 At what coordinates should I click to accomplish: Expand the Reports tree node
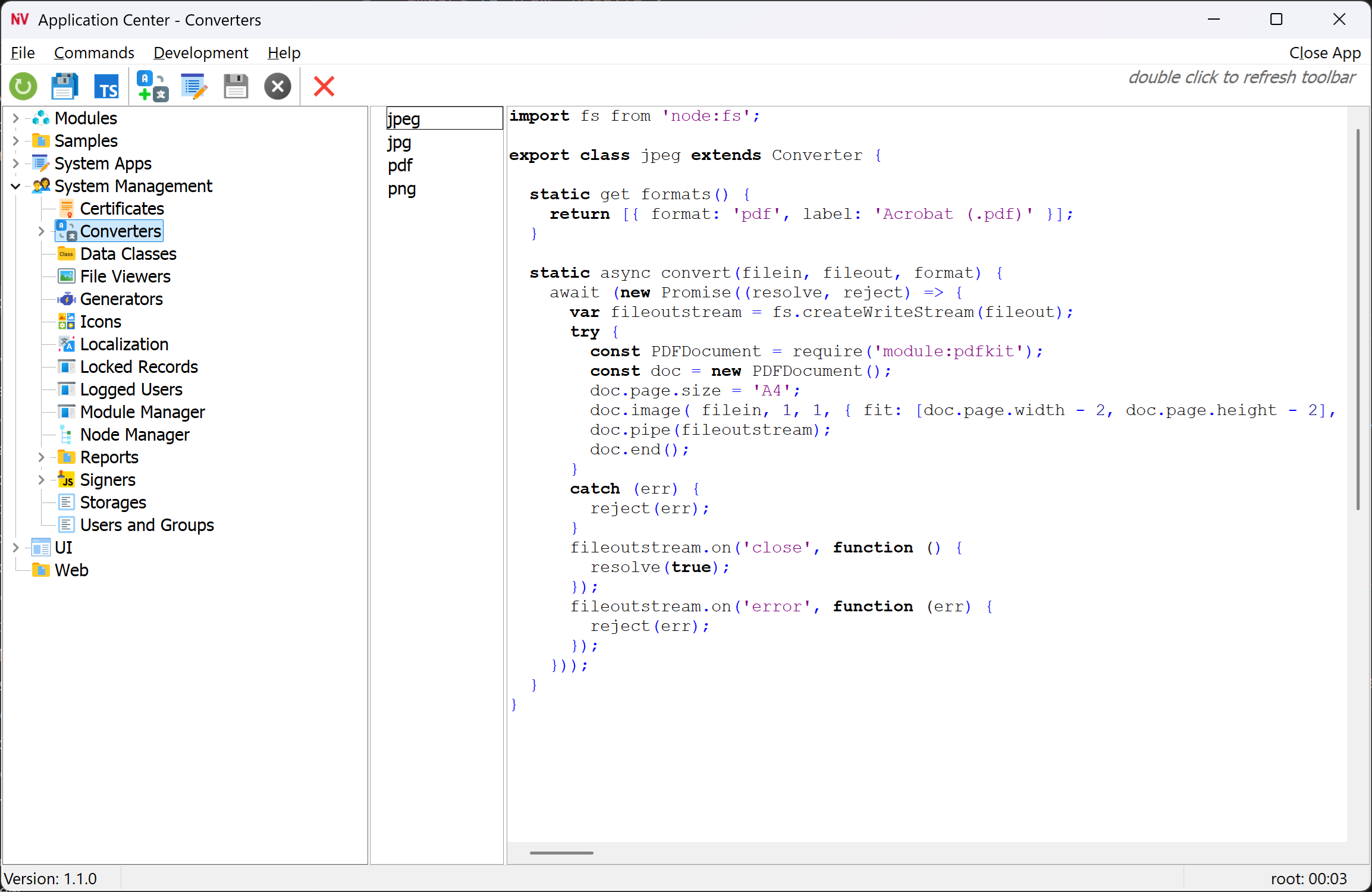[x=41, y=457]
